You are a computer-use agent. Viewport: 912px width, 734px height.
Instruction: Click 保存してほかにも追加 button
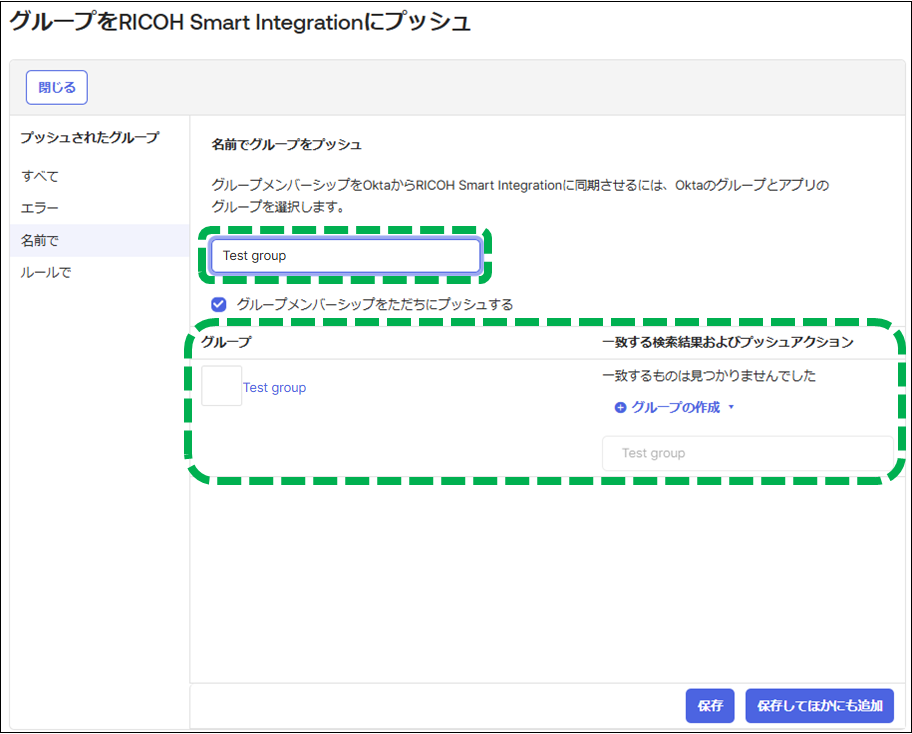click(x=820, y=706)
